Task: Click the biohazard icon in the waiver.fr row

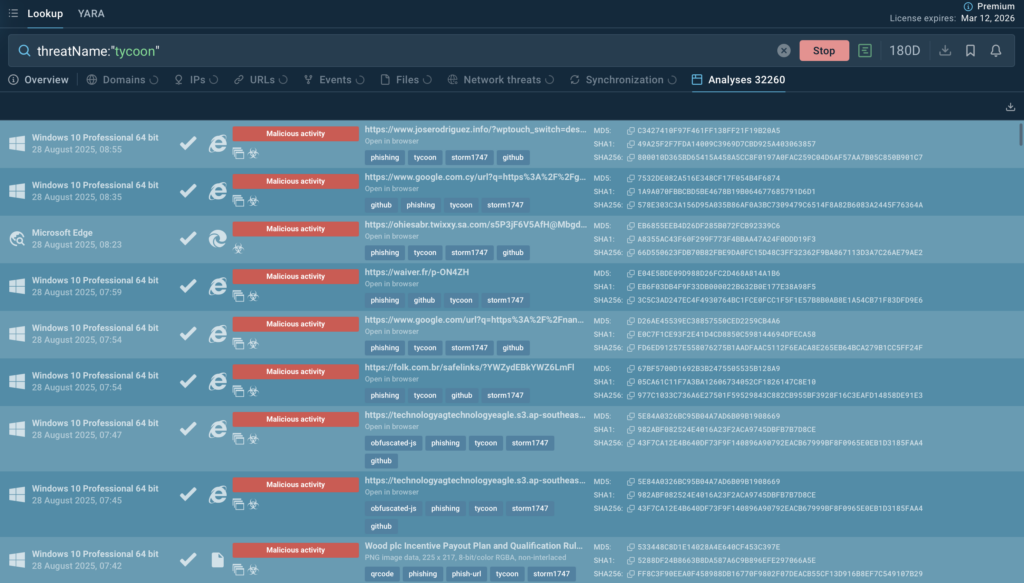Action: click(254, 296)
